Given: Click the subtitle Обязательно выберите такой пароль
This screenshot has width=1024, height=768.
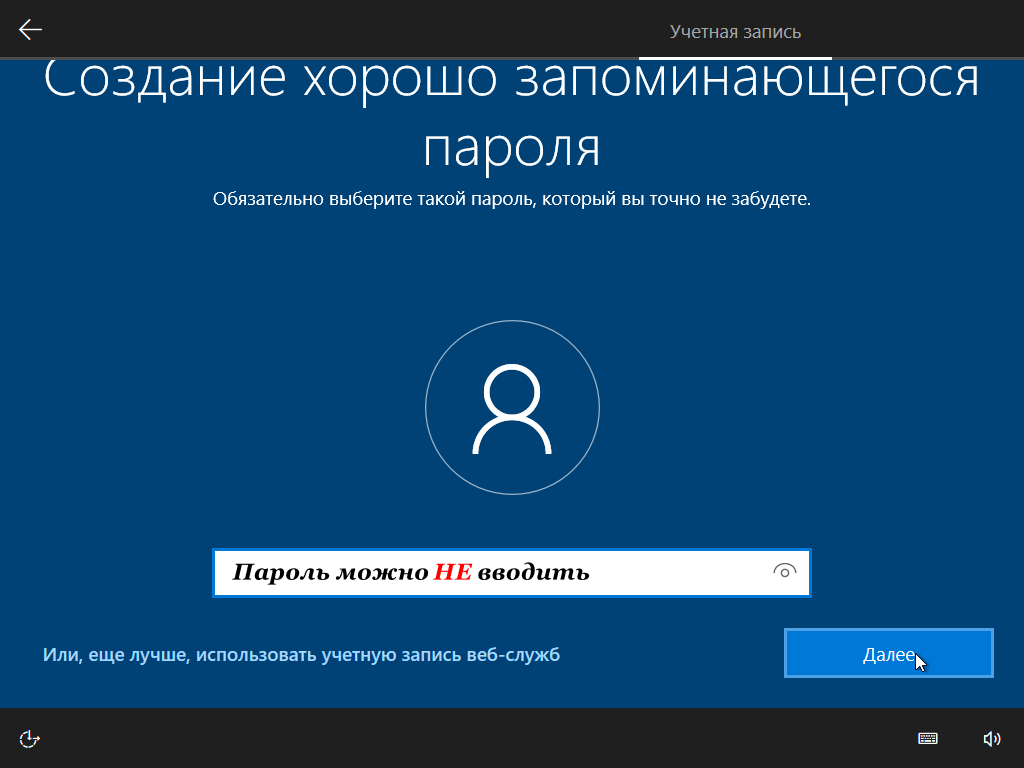Looking at the screenshot, I should click(511, 199).
